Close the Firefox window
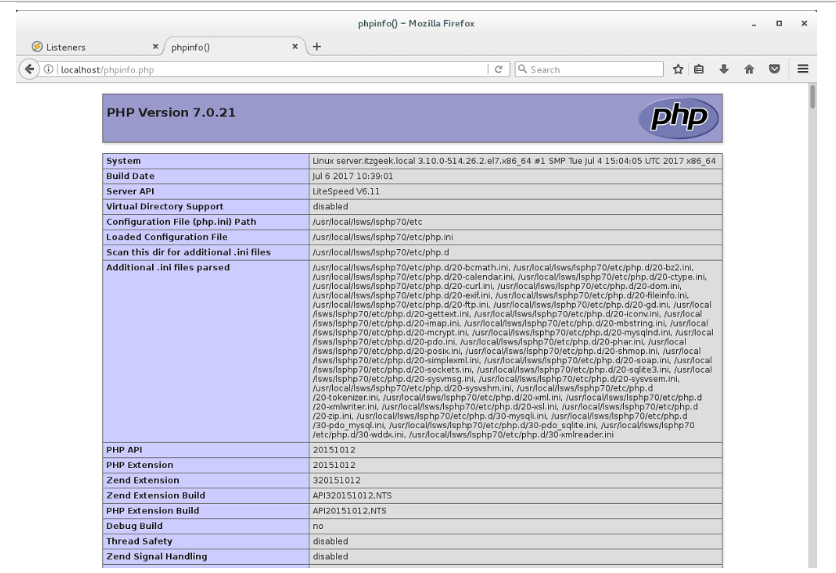The height and width of the screenshot is (573, 836). (x=804, y=23)
